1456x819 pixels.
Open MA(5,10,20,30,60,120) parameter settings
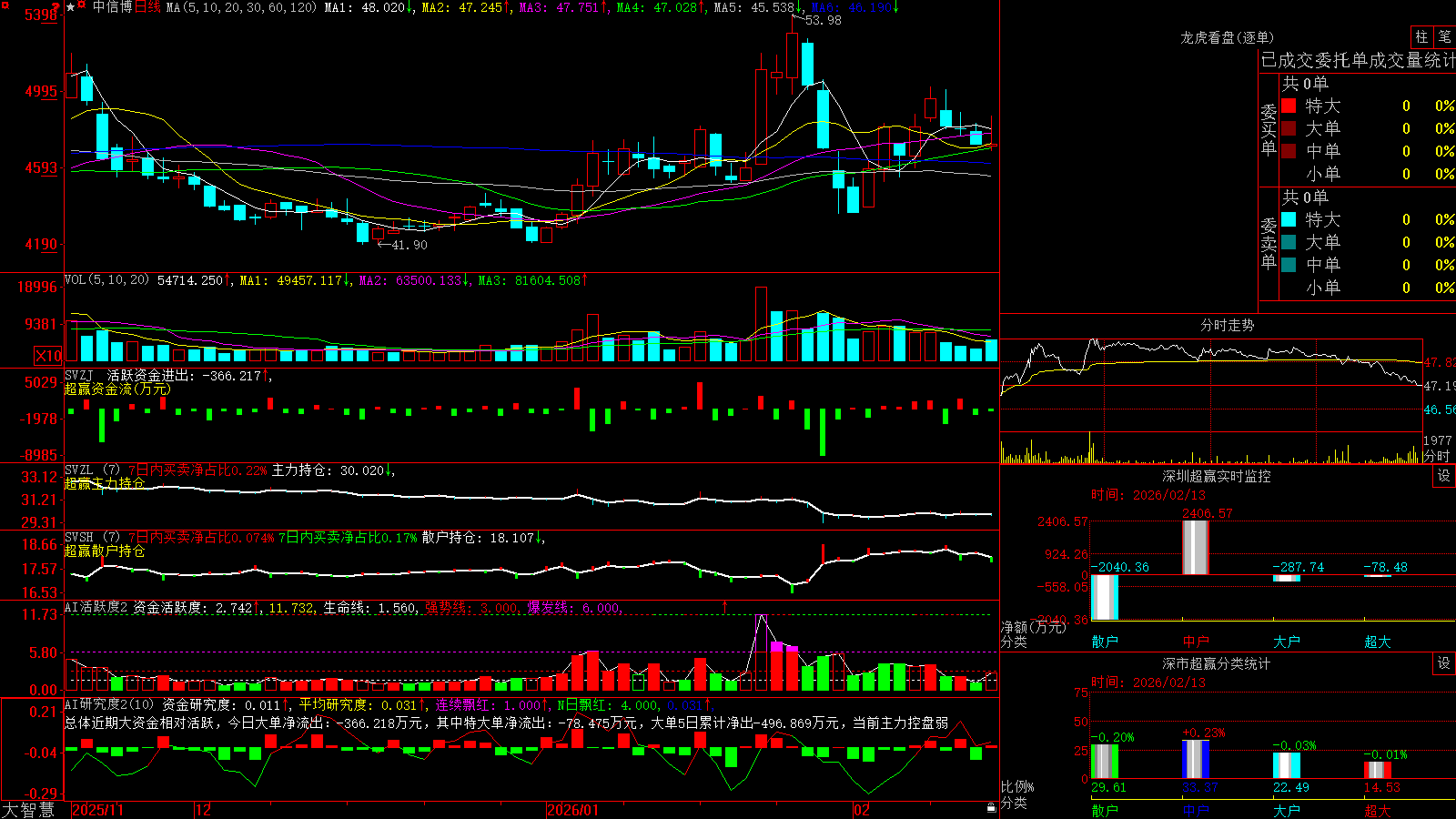tap(241, 7)
